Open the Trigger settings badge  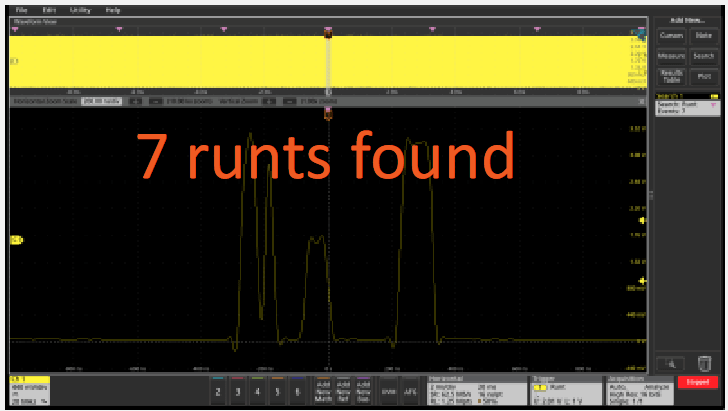566,391
